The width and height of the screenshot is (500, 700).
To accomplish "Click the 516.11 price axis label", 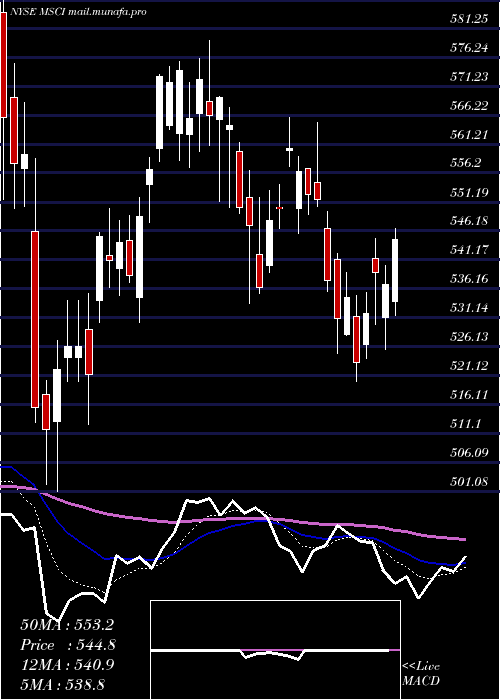I will coord(469,394).
